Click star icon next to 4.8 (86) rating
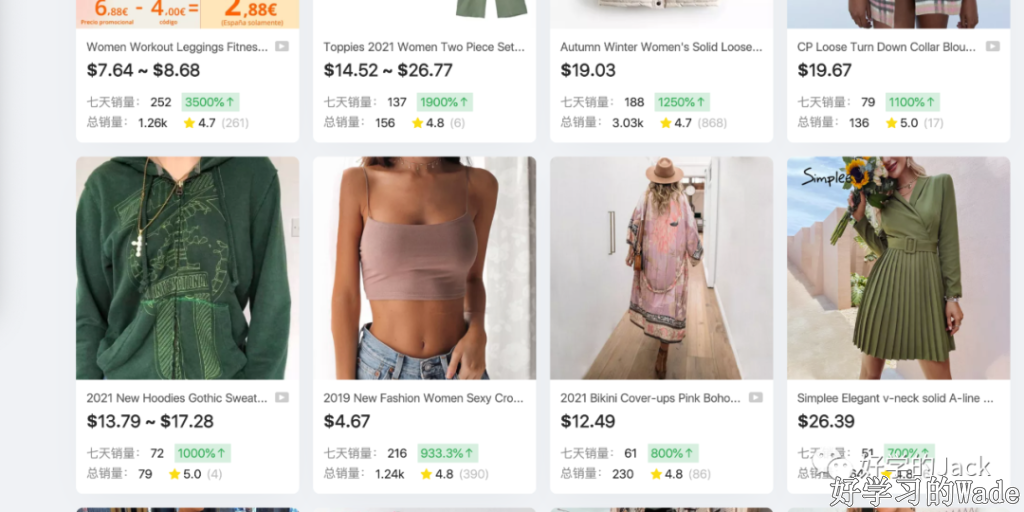Image resolution: width=1024 pixels, height=512 pixels. point(654,474)
